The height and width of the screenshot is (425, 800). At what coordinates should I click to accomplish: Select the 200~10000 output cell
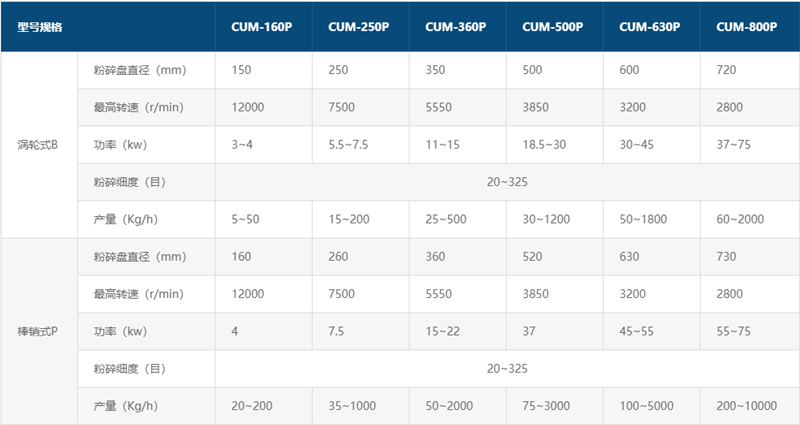pyautogui.click(x=746, y=406)
